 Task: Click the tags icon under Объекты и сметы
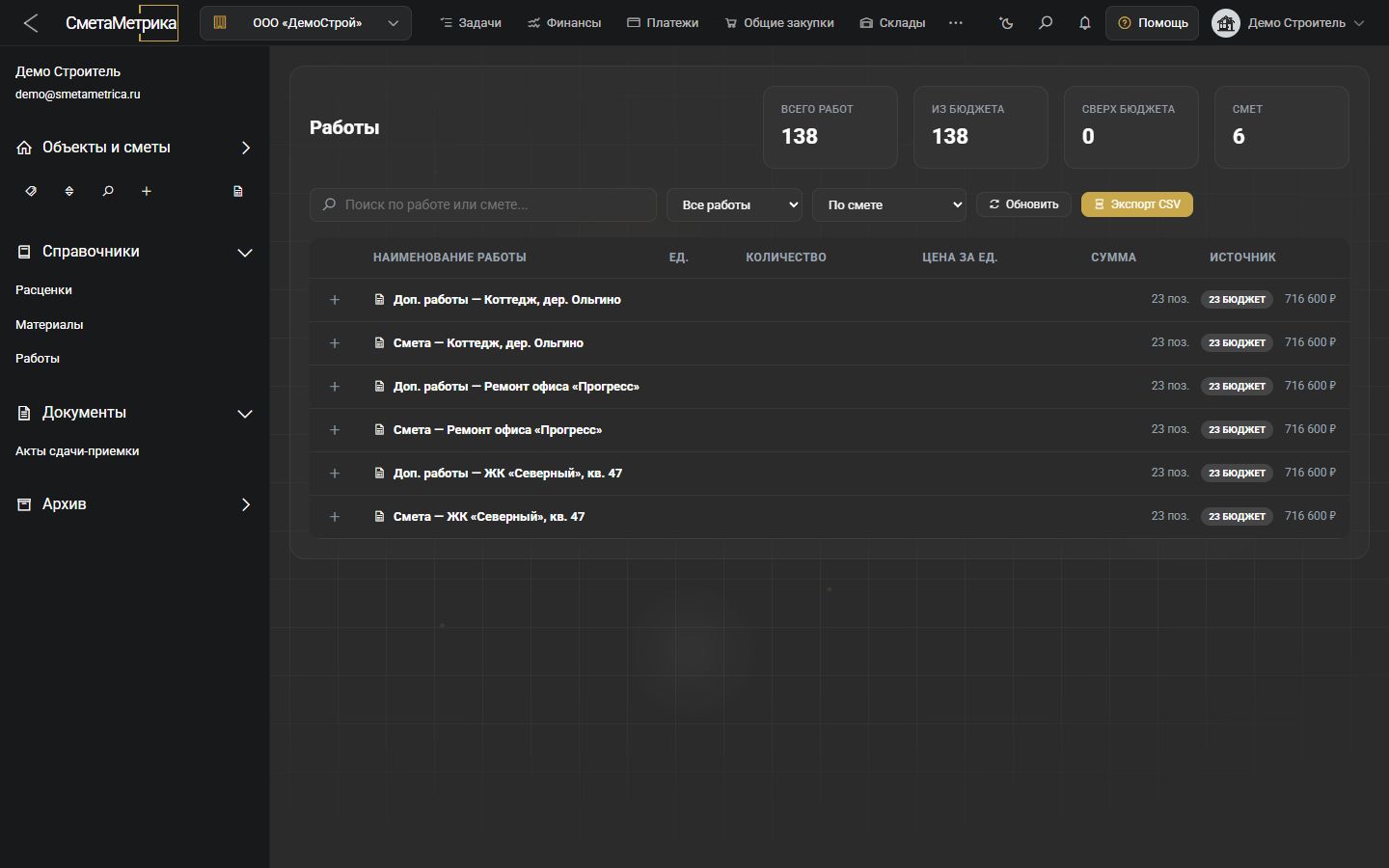(x=31, y=191)
